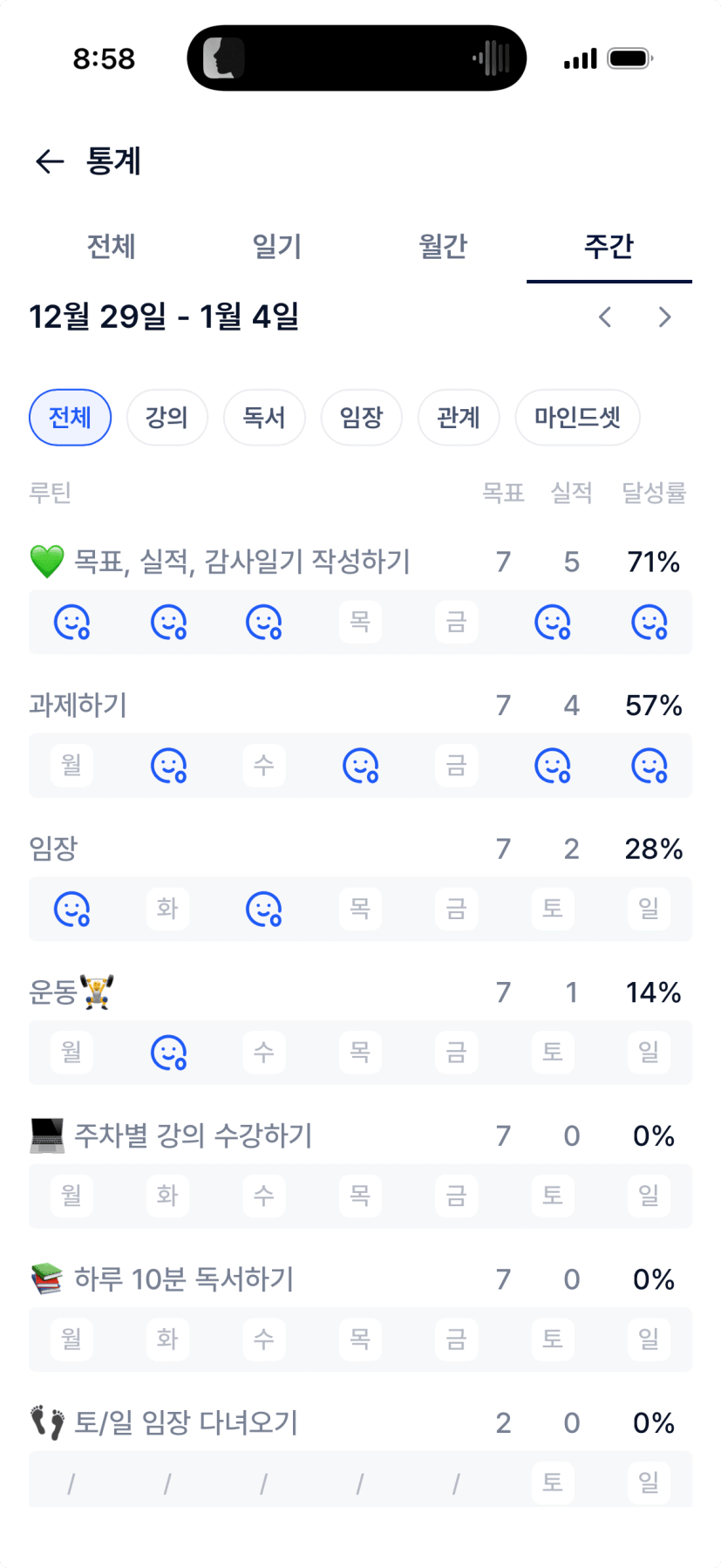Go to the next week
Image resolution: width=721 pixels, height=1568 pixels.
[x=664, y=317]
